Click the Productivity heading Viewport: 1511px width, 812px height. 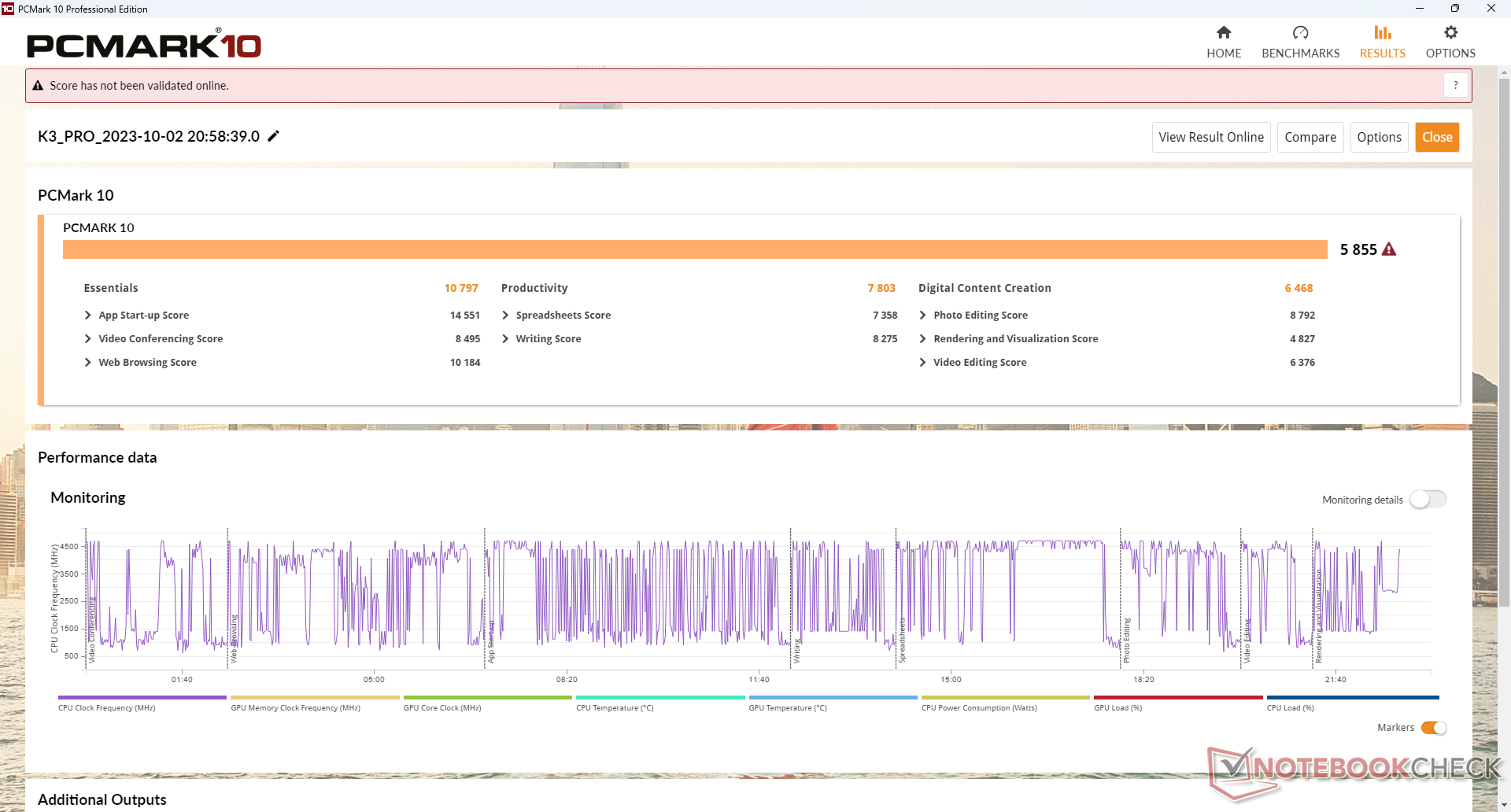(534, 288)
